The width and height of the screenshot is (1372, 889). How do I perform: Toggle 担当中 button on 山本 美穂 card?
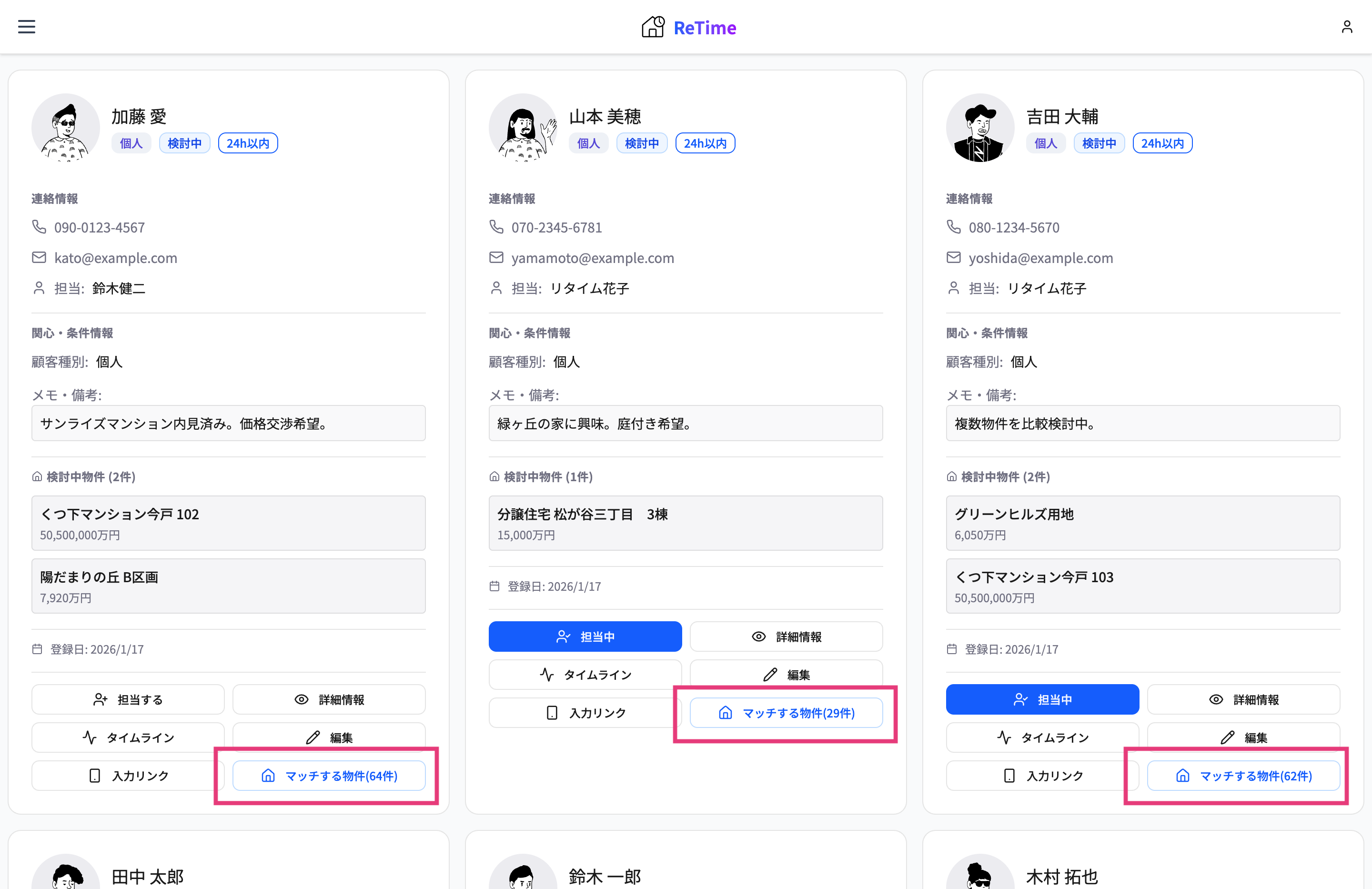pos(585,636)
